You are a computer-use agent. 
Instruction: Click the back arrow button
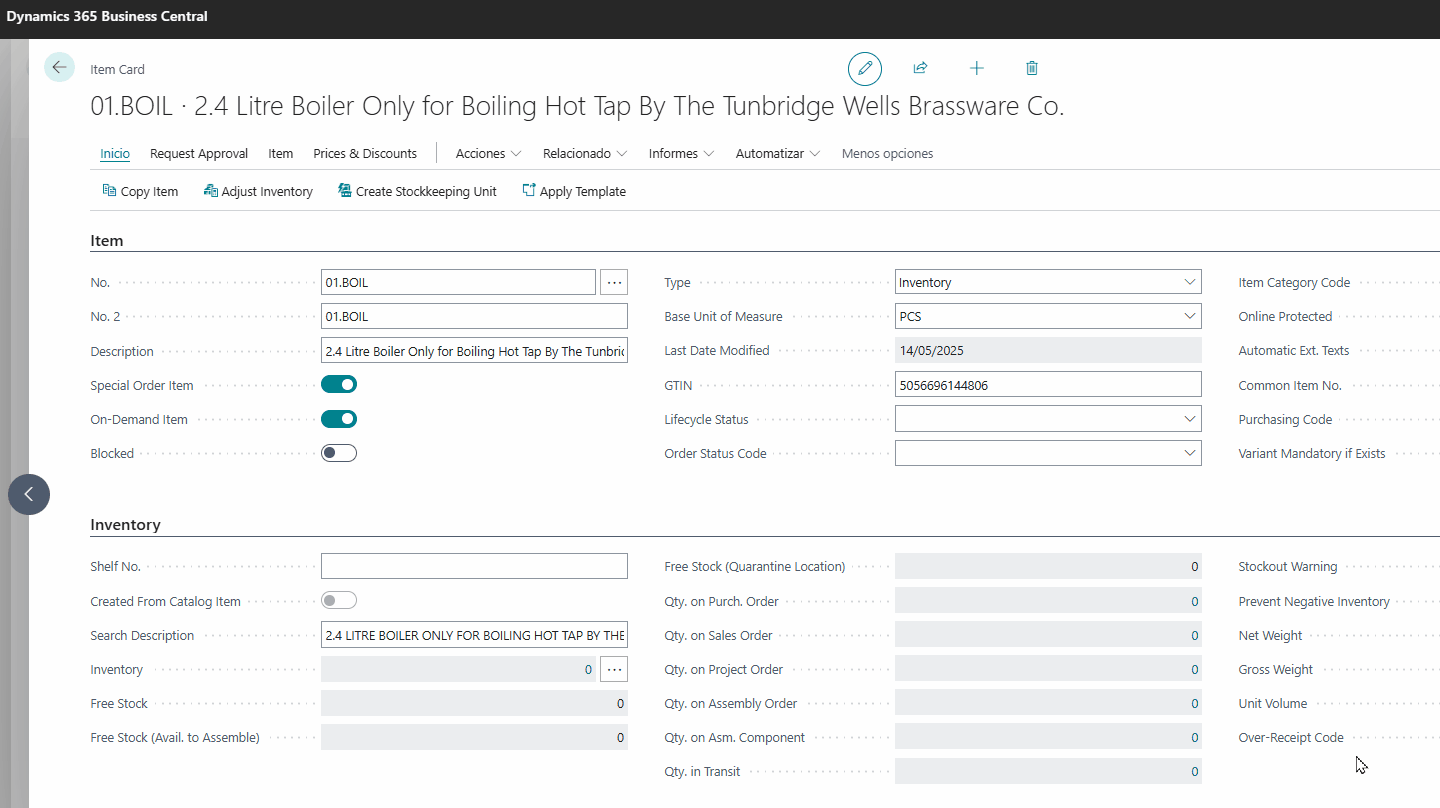59,68
